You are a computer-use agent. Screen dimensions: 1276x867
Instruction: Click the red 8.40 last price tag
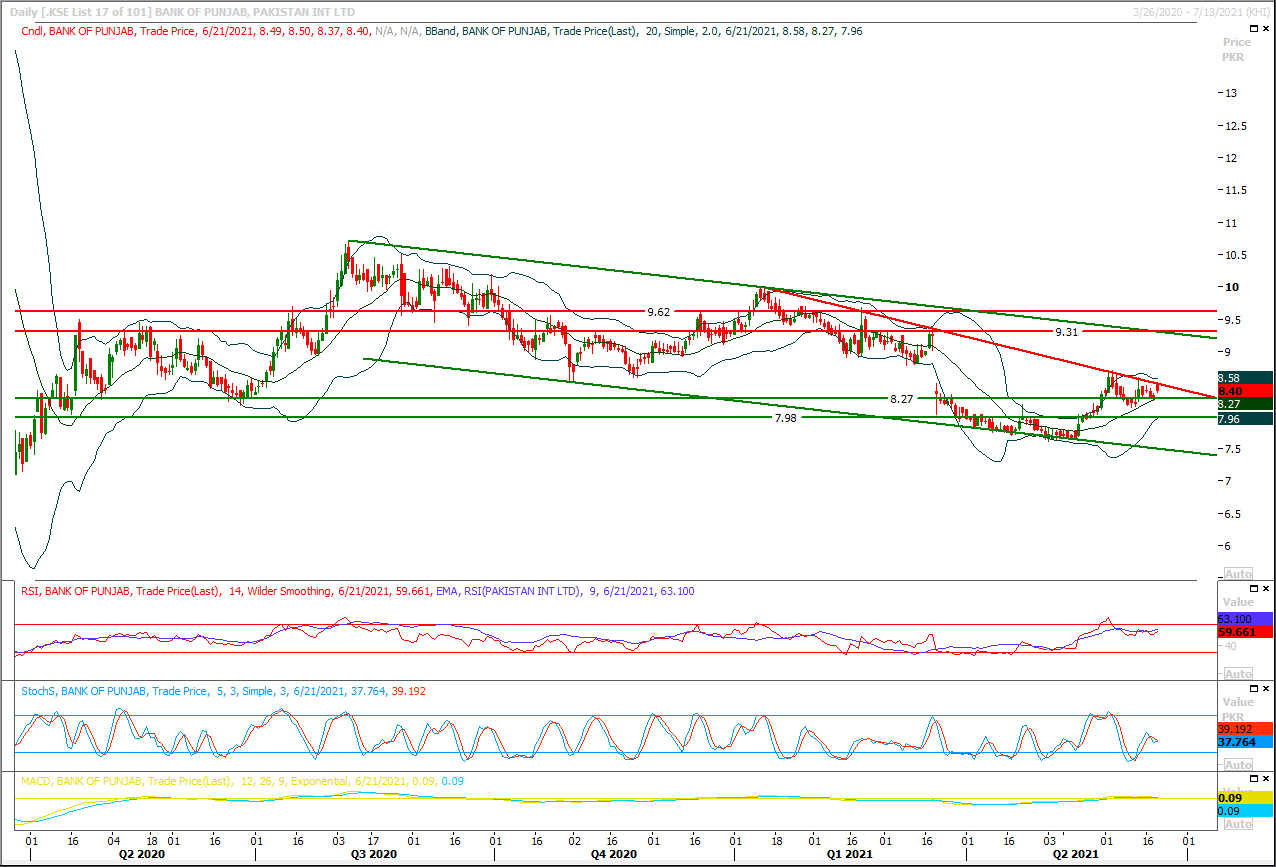pyautogui.click(x=1245, y=391)
